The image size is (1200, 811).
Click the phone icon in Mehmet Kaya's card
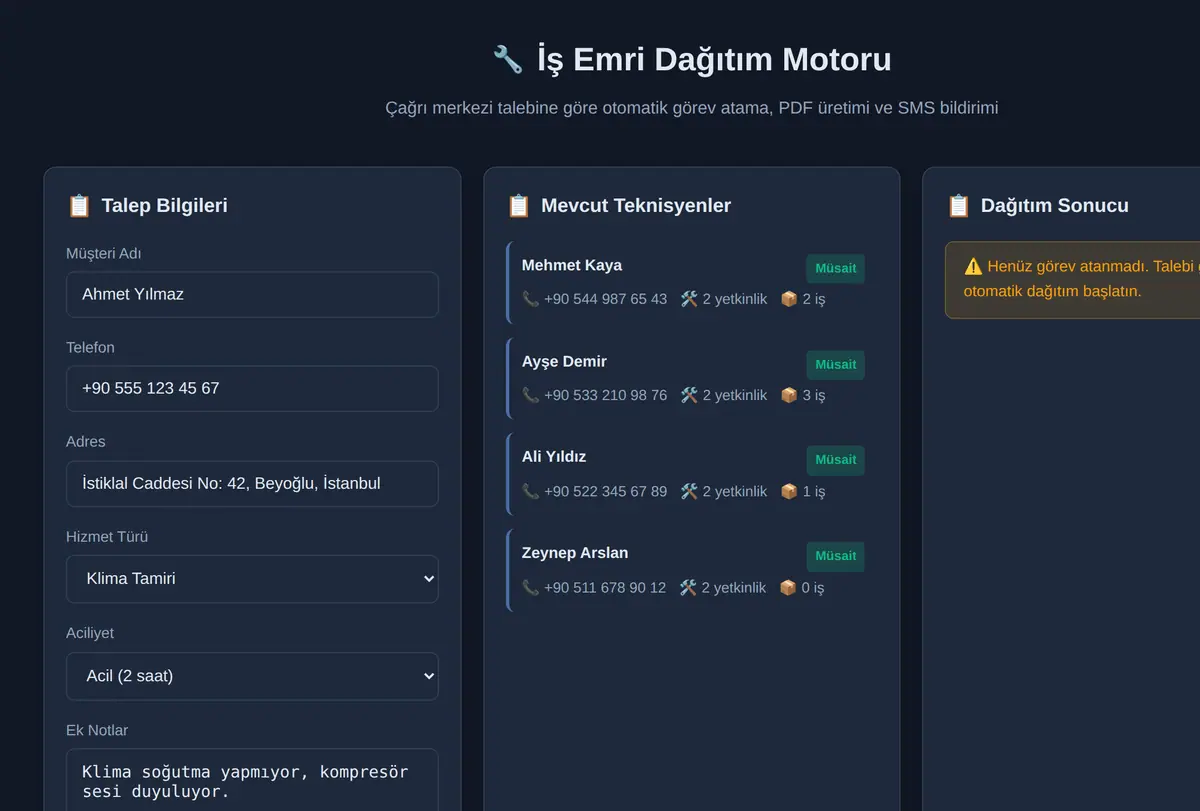pyautogui.click(x=530, y=298)
